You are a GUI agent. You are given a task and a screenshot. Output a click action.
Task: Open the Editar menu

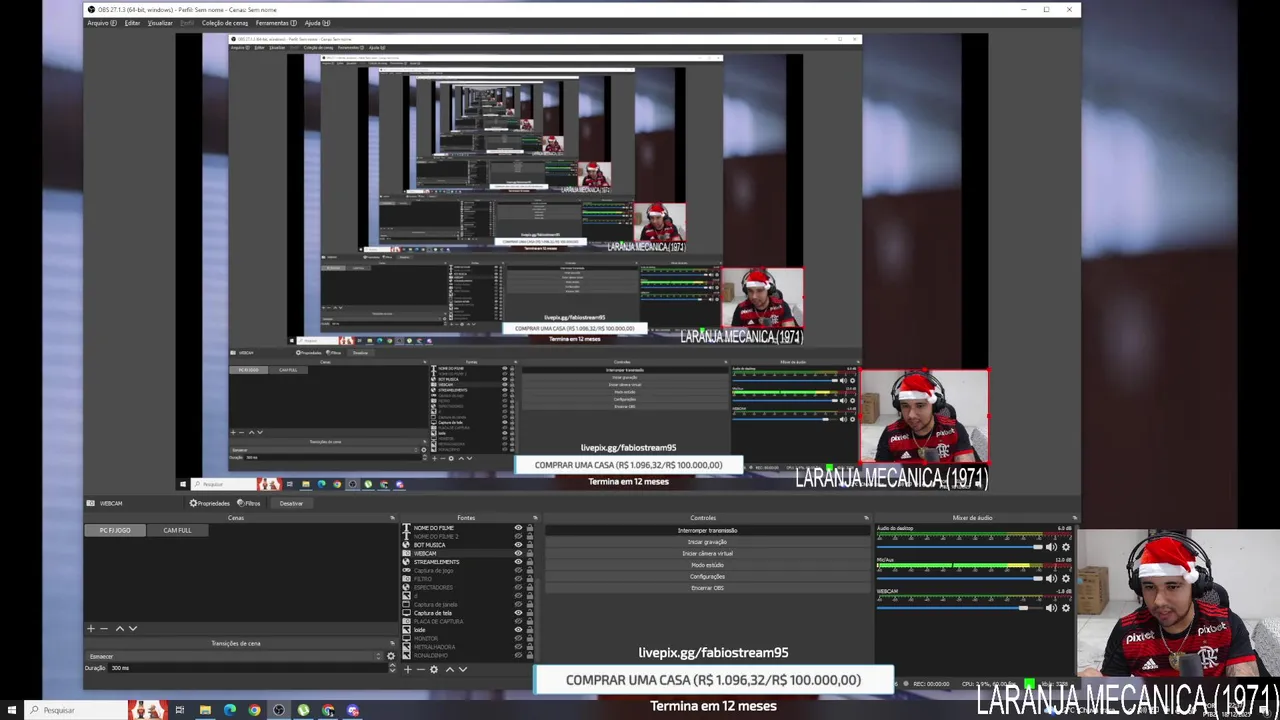coord(132,23)
